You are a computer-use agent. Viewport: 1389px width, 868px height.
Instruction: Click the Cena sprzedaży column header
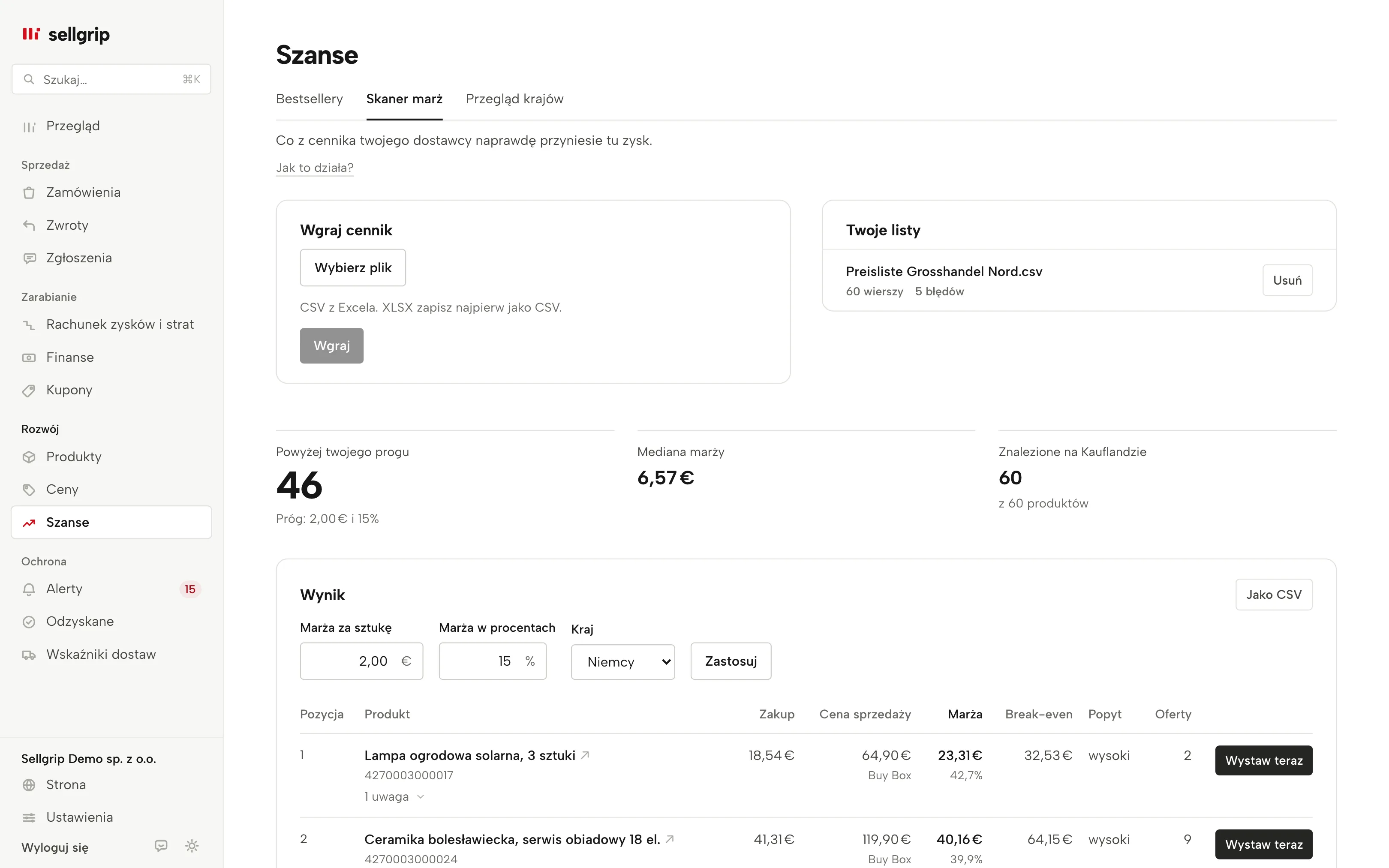[865, 714]
